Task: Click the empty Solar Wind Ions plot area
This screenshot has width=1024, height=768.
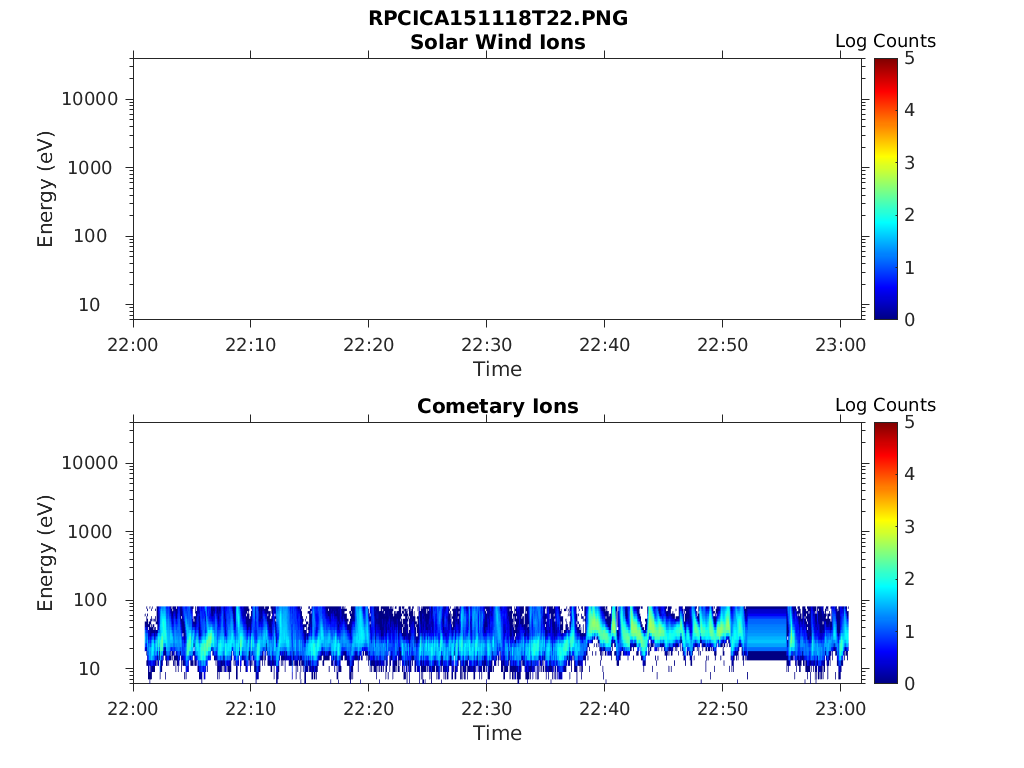Action: 498,189
